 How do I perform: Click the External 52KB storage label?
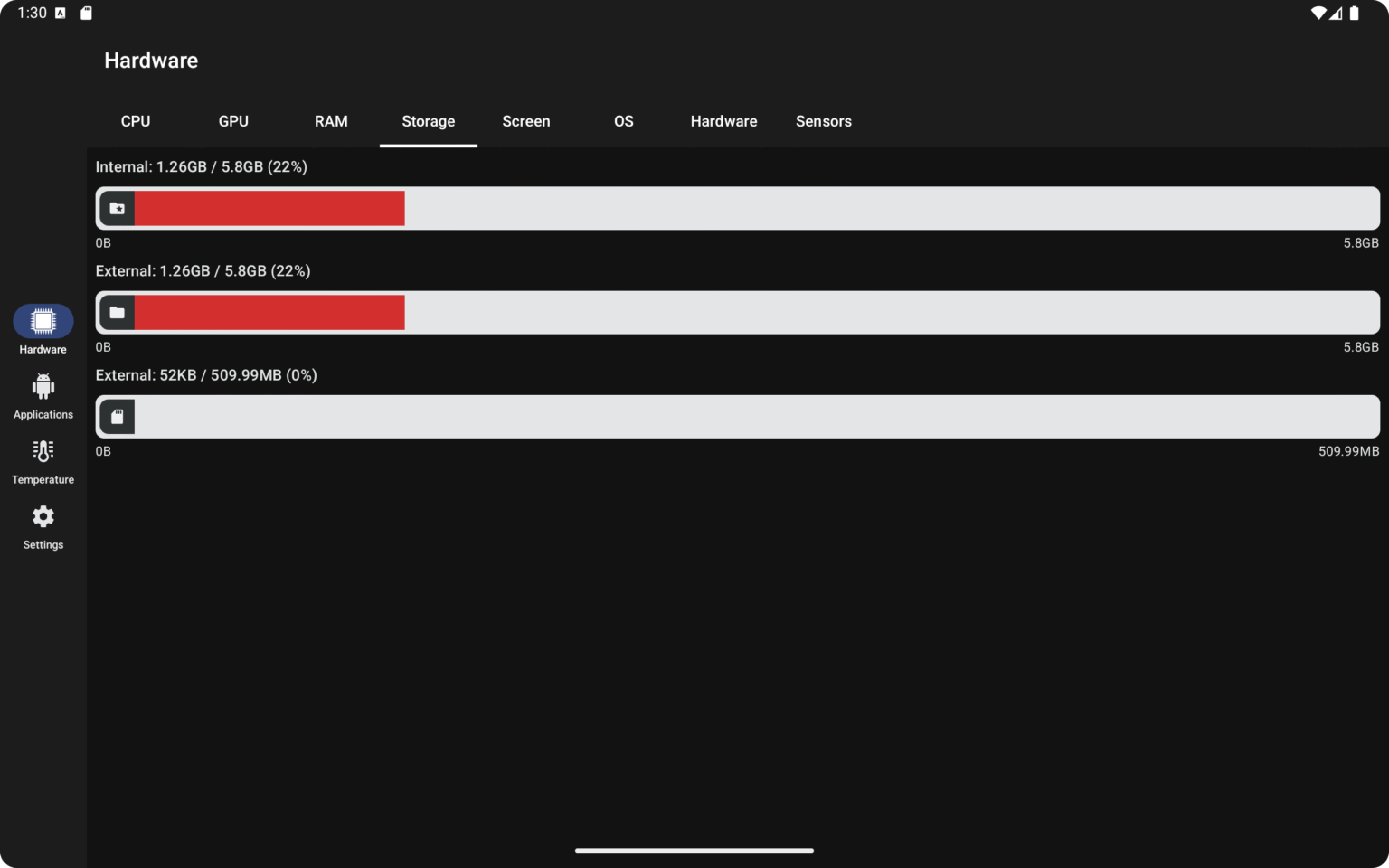(x=206, y=374)
